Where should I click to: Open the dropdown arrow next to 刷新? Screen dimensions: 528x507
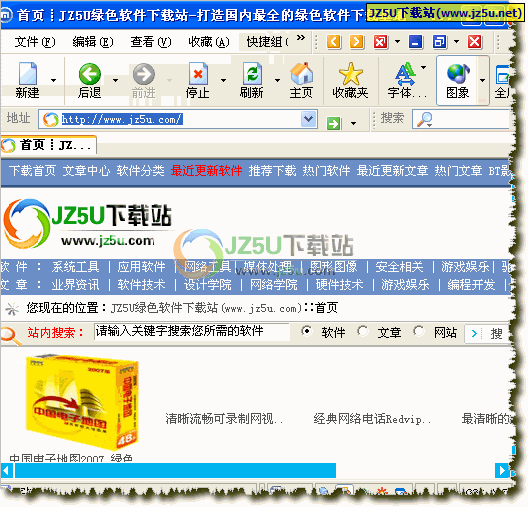pyautogui.click(x=277, y=80)
